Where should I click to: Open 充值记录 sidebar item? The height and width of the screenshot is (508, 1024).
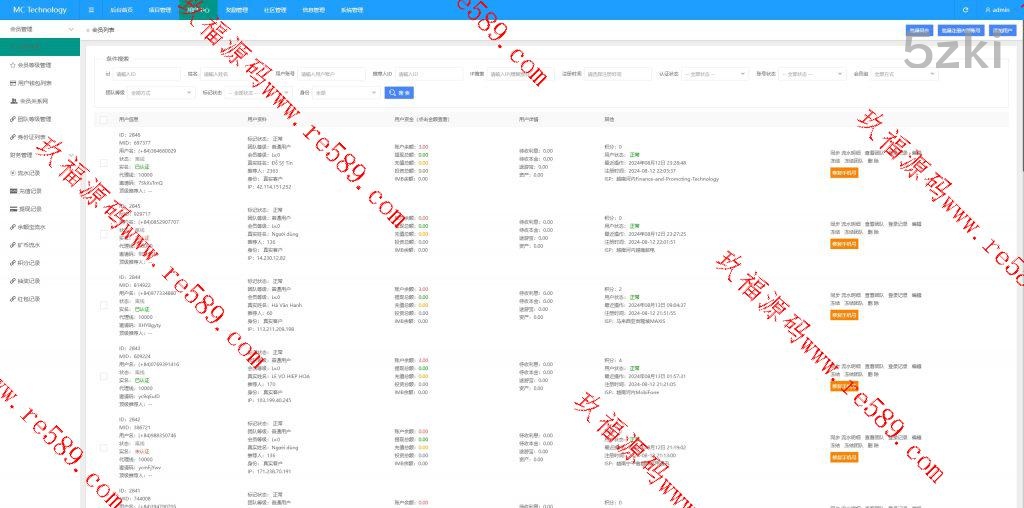coord(30,190)
